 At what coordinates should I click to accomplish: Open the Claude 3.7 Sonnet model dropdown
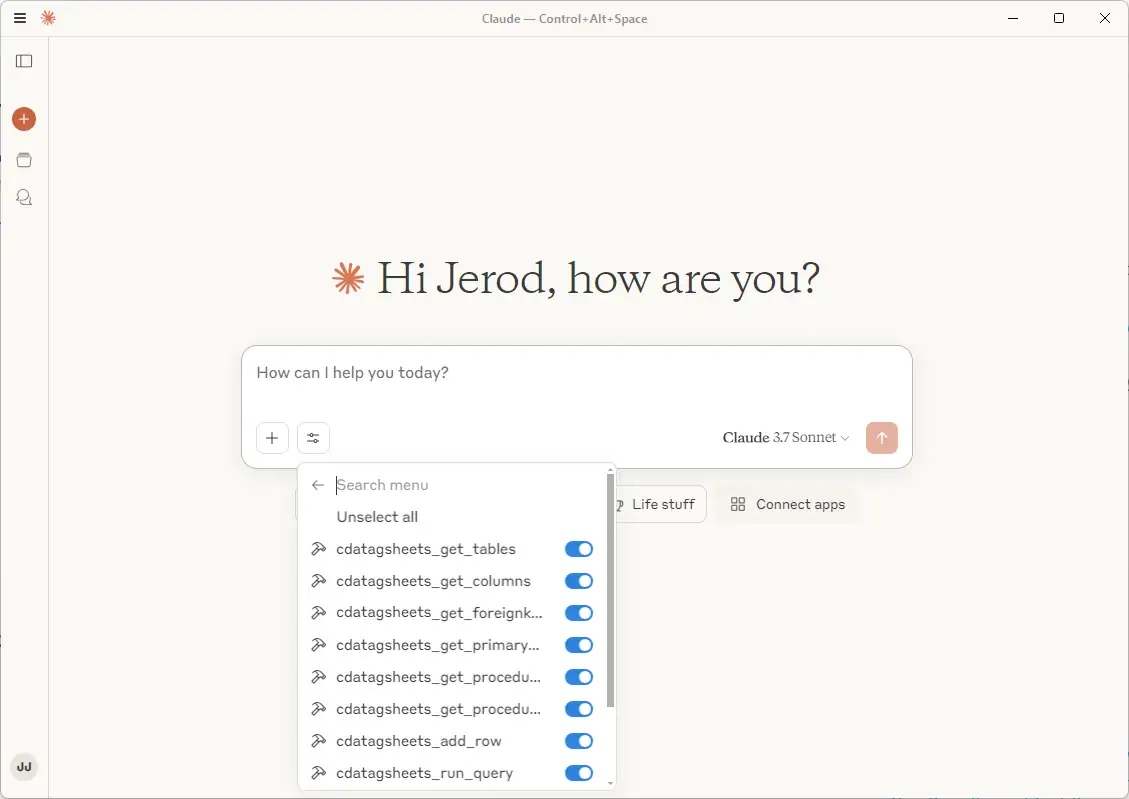point(786,438)
